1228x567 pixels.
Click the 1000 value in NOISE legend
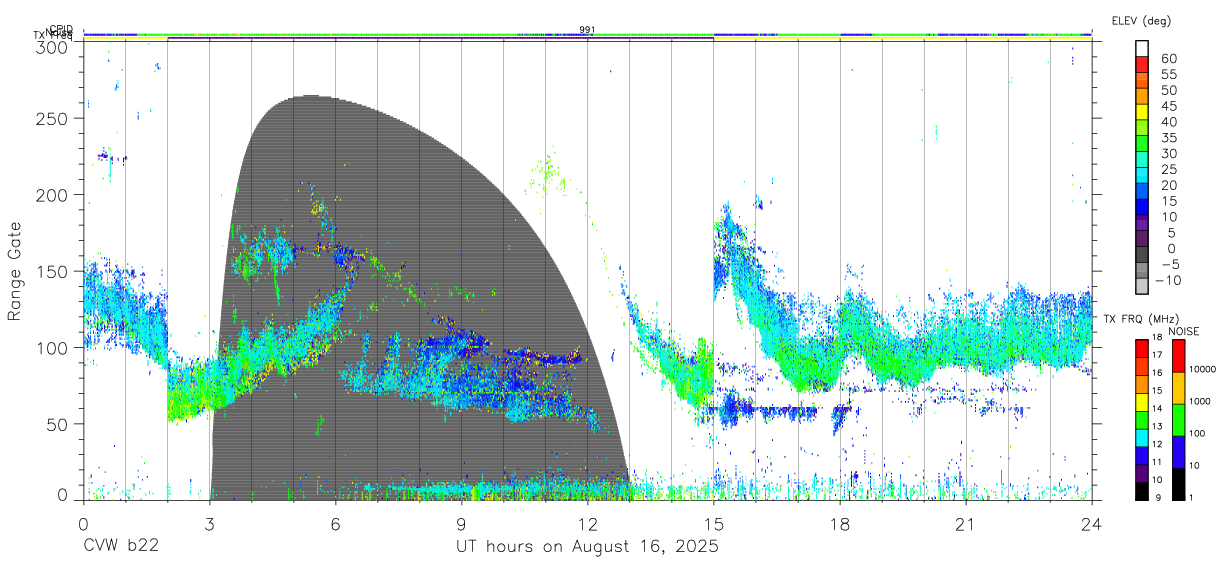[1201, 402]
